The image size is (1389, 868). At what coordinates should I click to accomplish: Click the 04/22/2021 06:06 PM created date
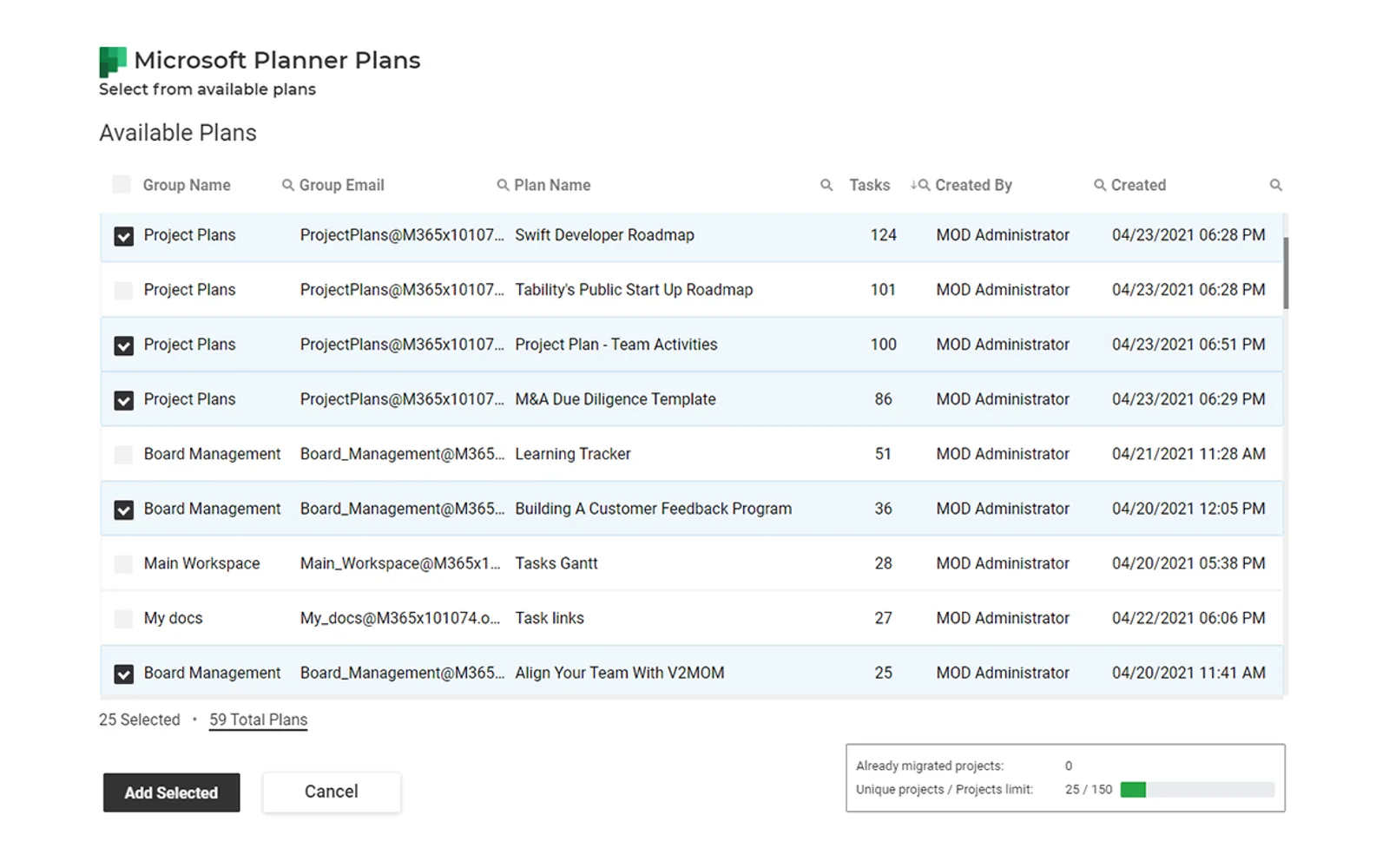coord(1188,618)
